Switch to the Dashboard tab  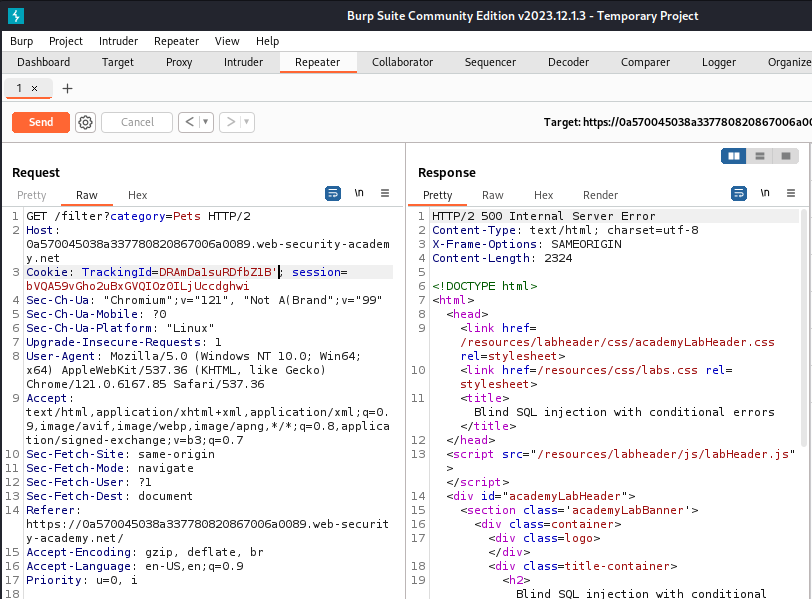pos(44,62)
